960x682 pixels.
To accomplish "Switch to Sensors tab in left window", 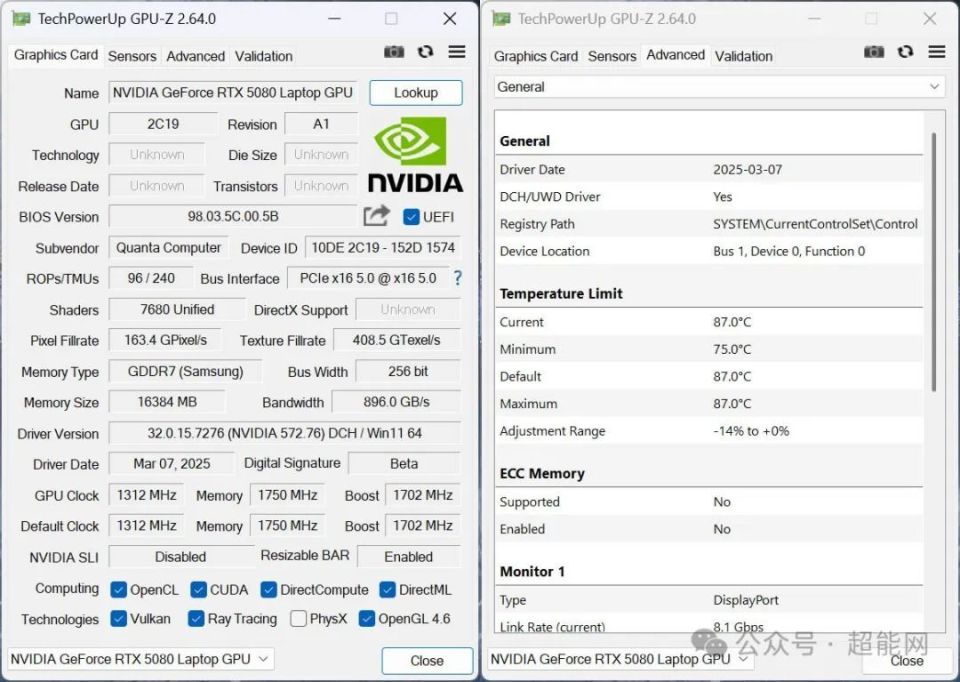I will click(x=132, y=56).
